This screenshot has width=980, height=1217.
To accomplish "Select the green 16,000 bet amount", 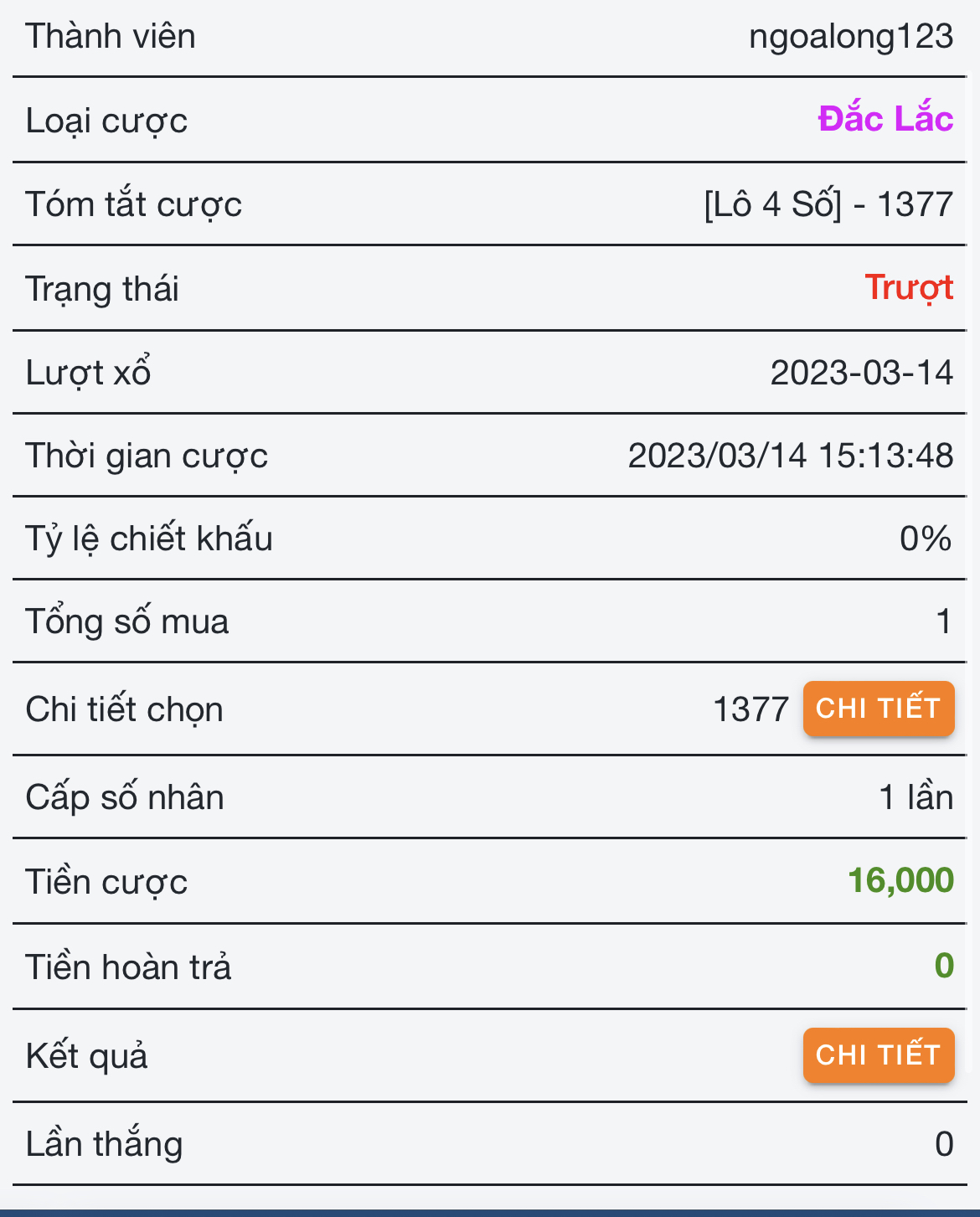I will click(x=900, y=880).
